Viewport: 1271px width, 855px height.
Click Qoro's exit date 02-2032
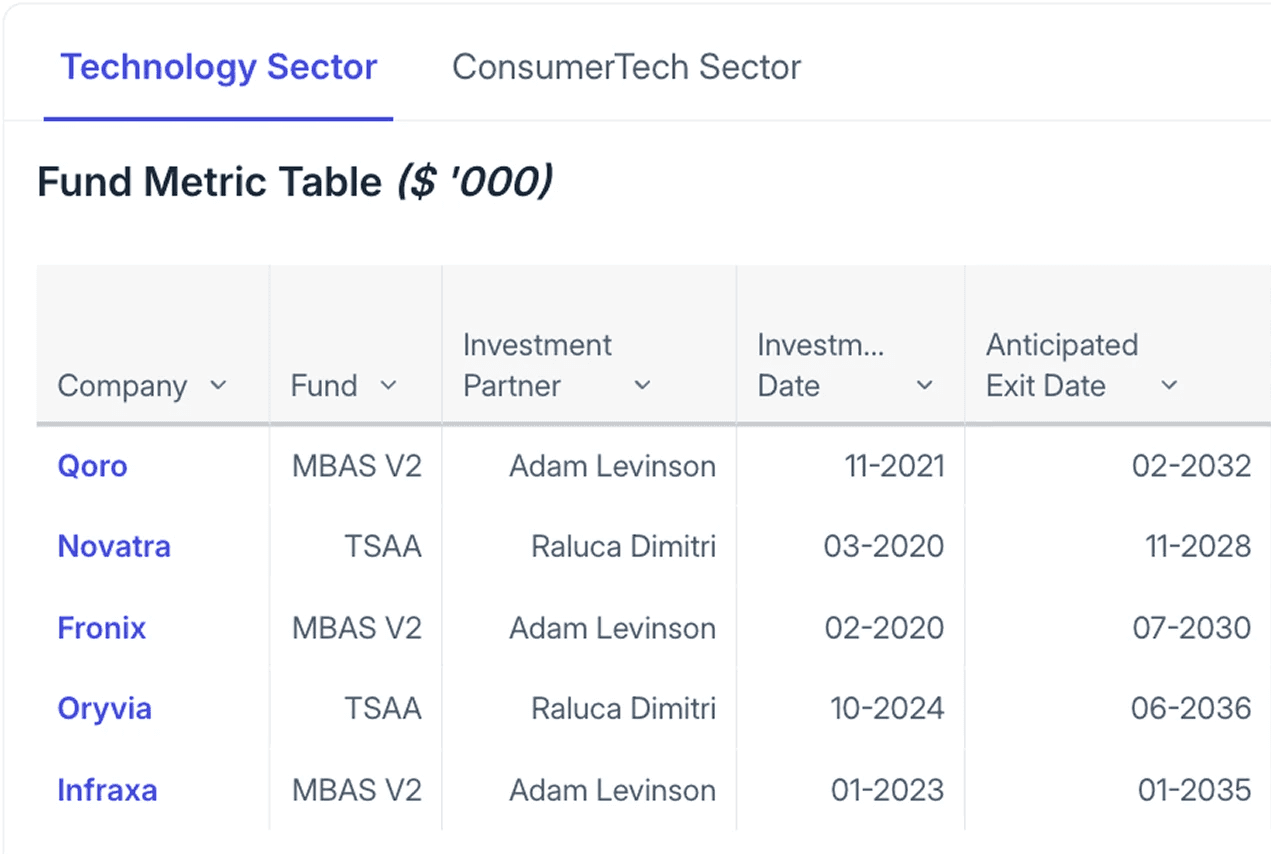click(1190, 466)
